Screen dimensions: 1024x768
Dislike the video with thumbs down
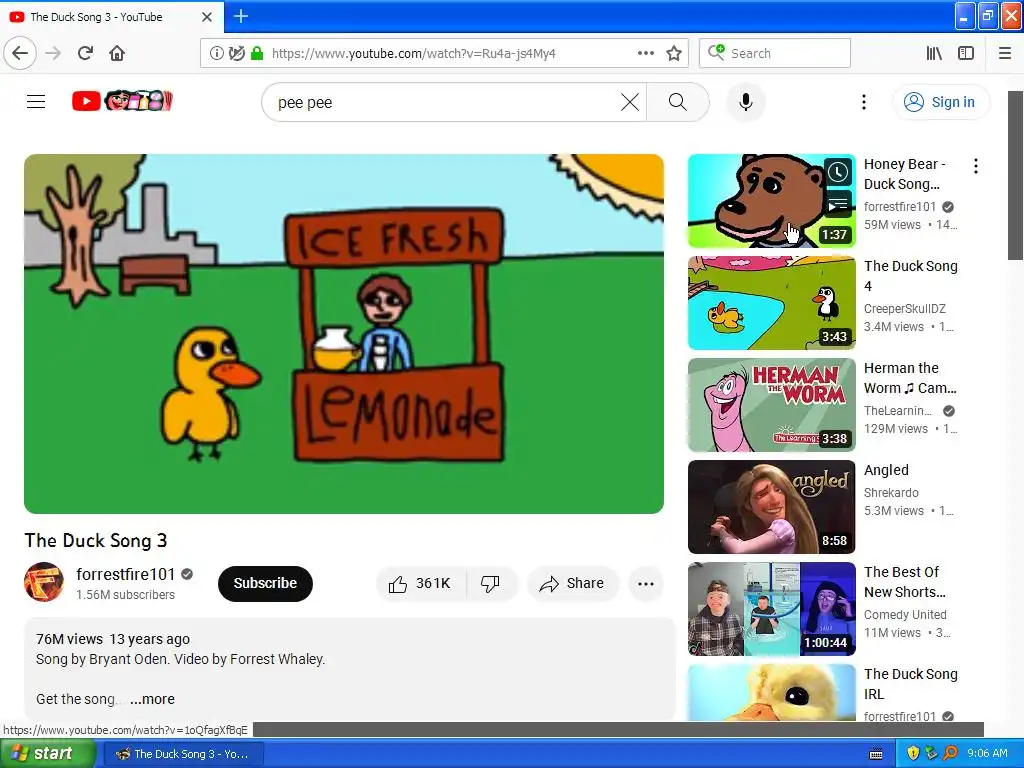click(x=491, y=583)
